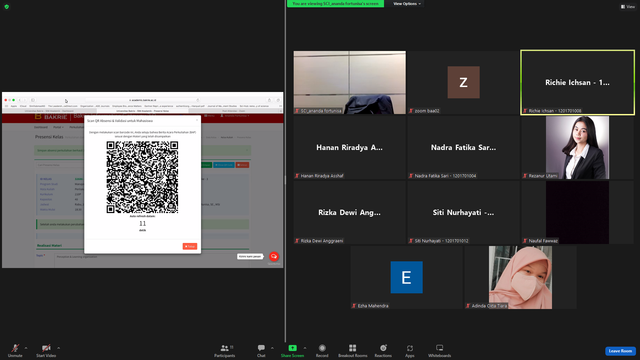Change layout with the View button

(x=628, y=7)
